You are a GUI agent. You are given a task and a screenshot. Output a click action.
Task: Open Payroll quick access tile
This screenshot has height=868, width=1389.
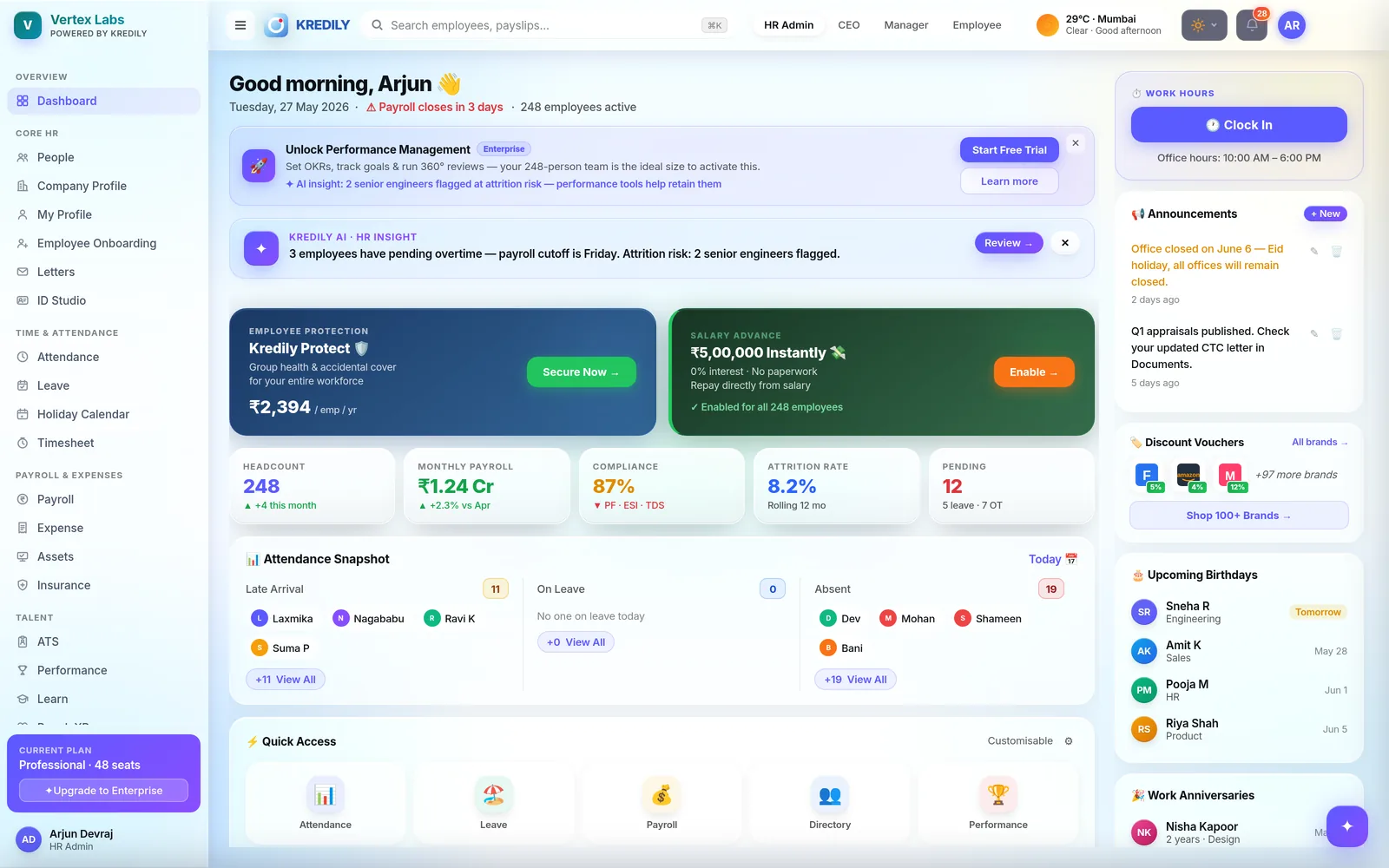(x=662, y=802)
